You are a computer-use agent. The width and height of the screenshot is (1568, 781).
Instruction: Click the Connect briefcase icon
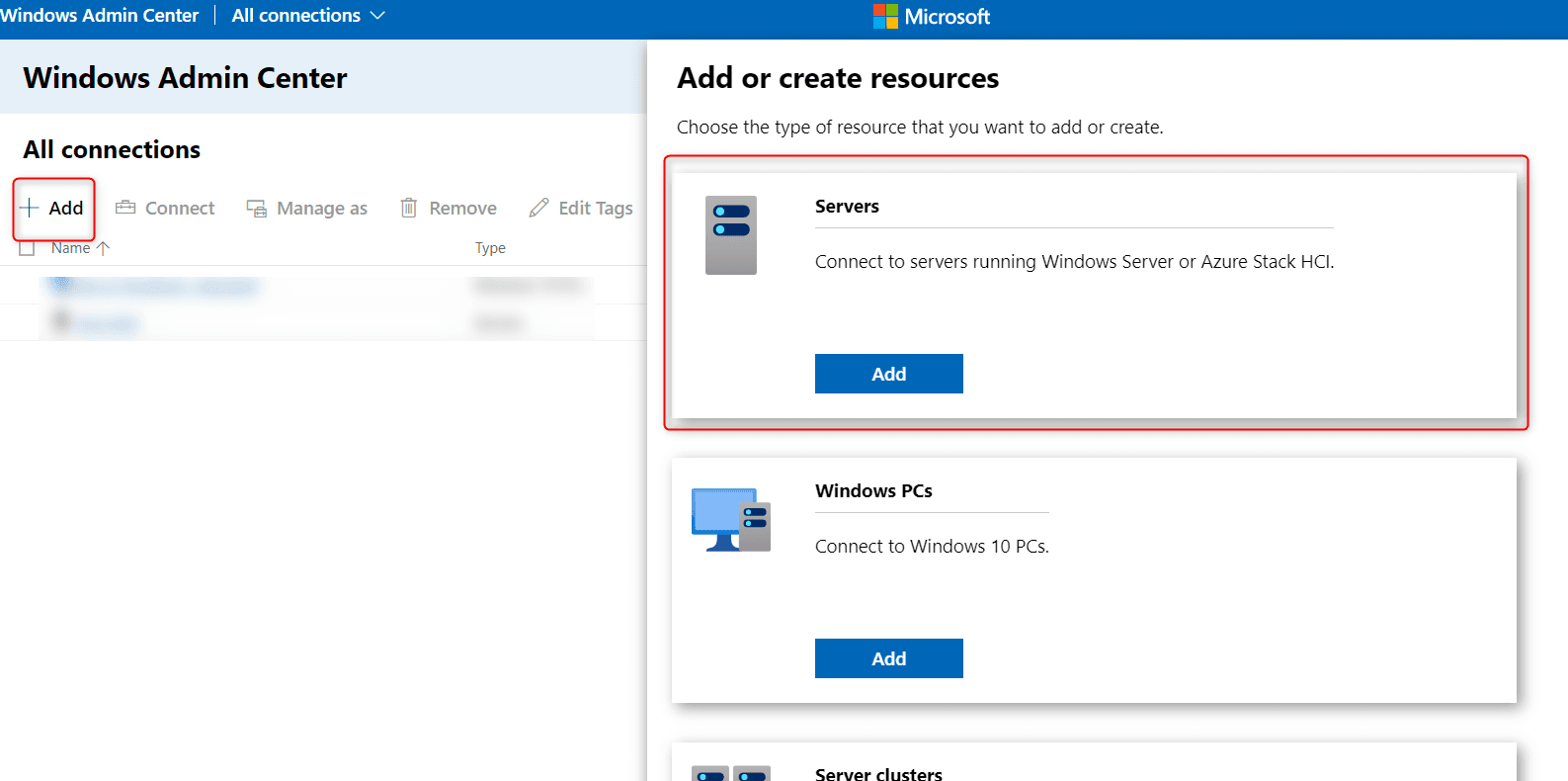tap(125, 208)
